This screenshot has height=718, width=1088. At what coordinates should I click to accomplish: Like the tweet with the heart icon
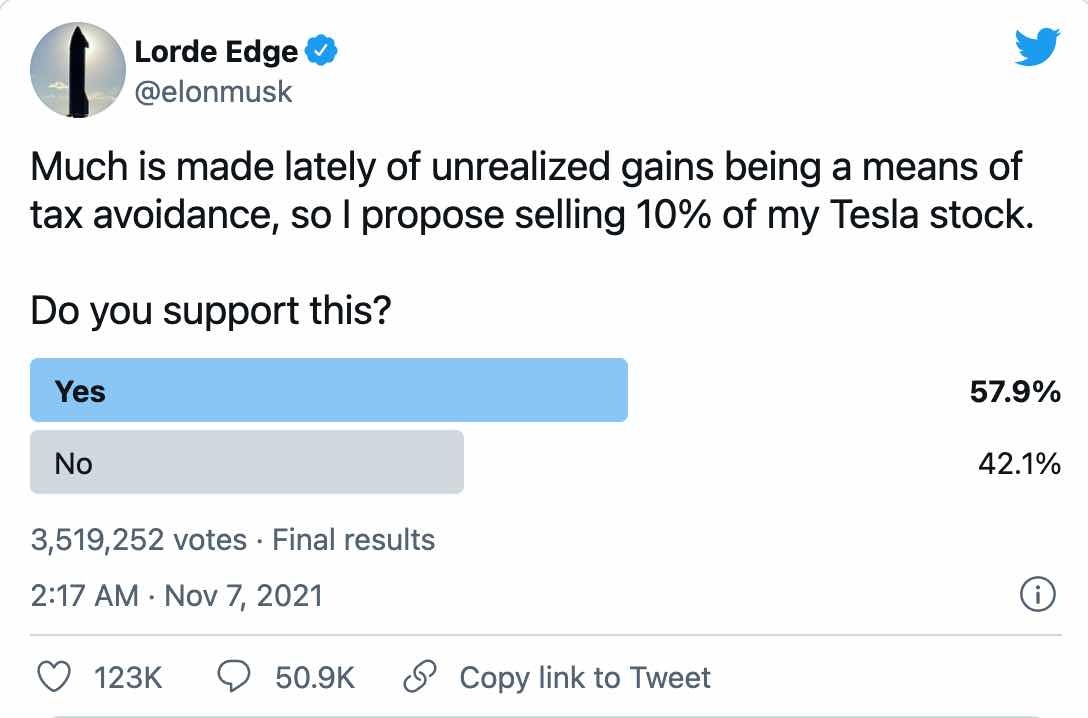53,677
